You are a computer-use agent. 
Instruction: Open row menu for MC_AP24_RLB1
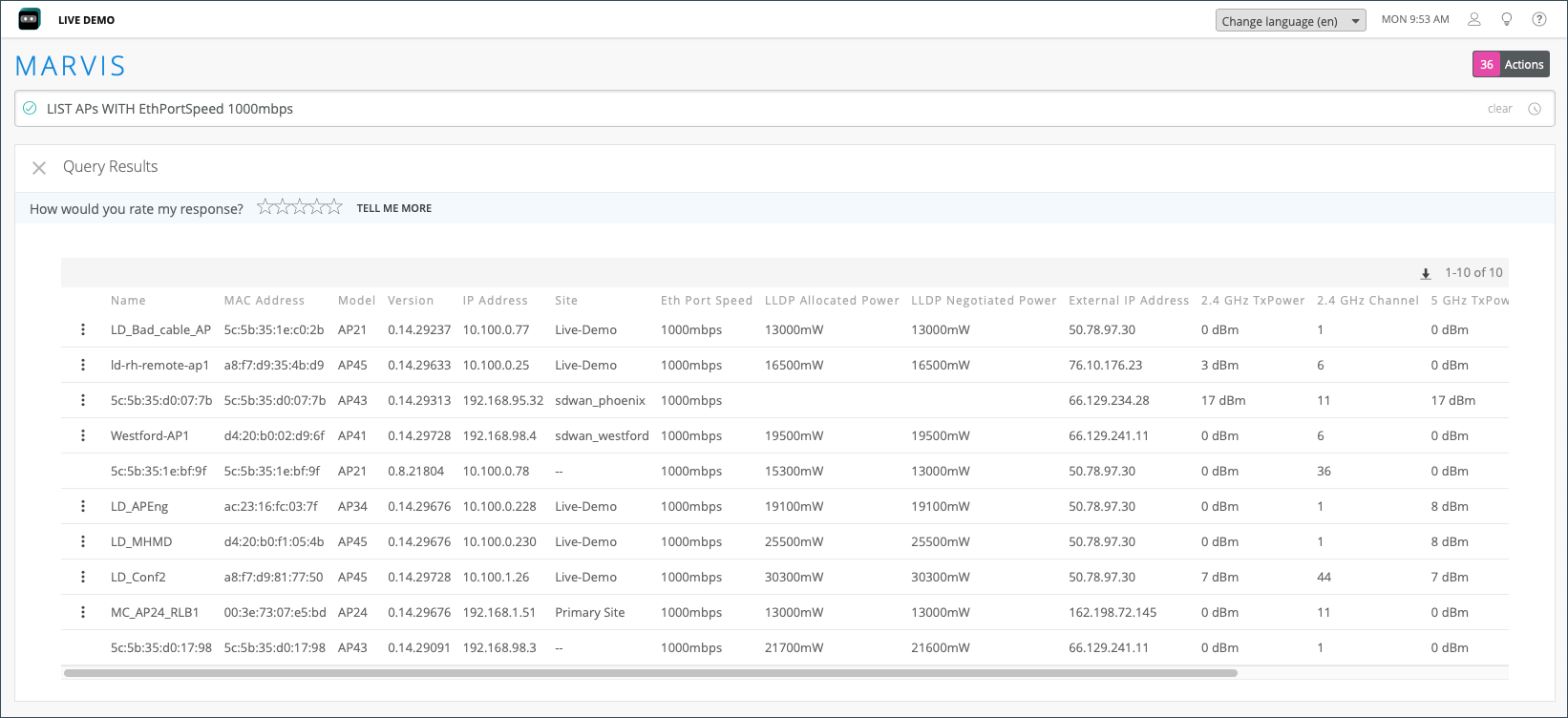(83, 612)
